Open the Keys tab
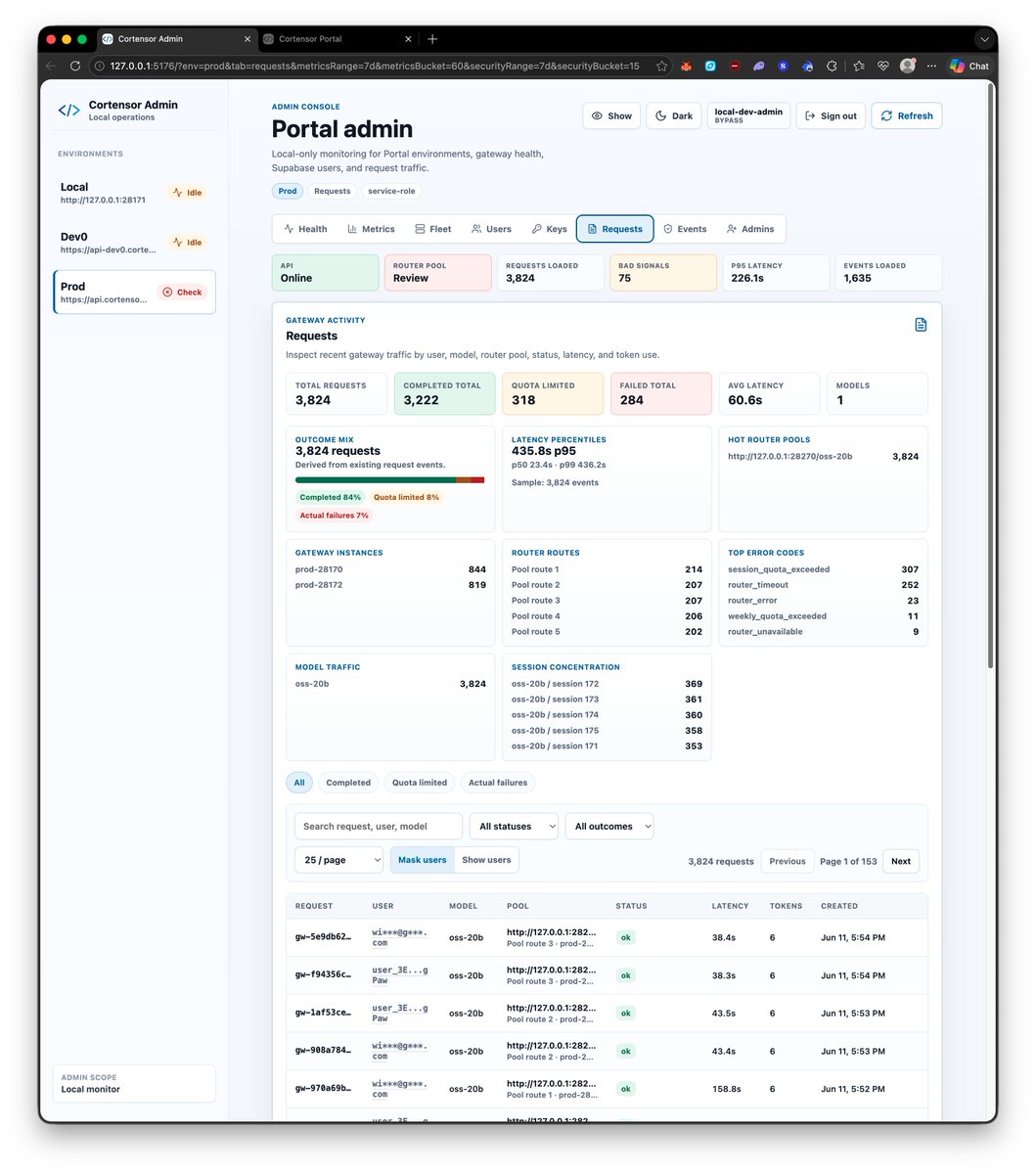This screenshot has width=1036, height=1174. pyautogui.click(x=549, y=229)
